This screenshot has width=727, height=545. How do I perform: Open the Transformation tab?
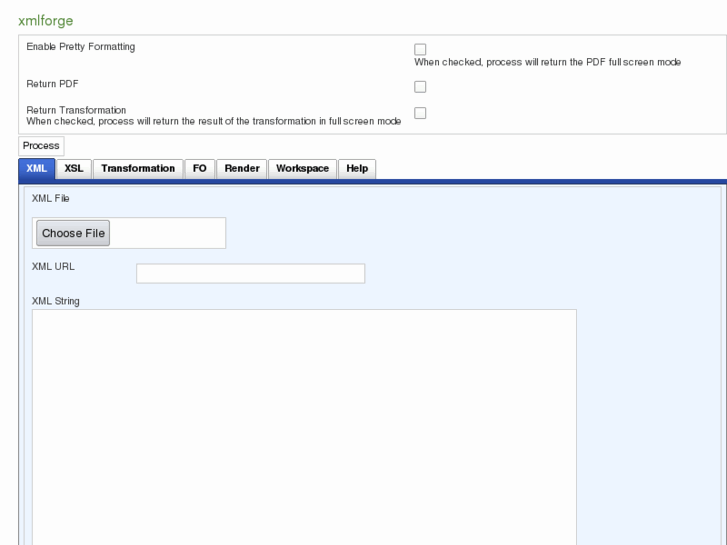[138, 168]
